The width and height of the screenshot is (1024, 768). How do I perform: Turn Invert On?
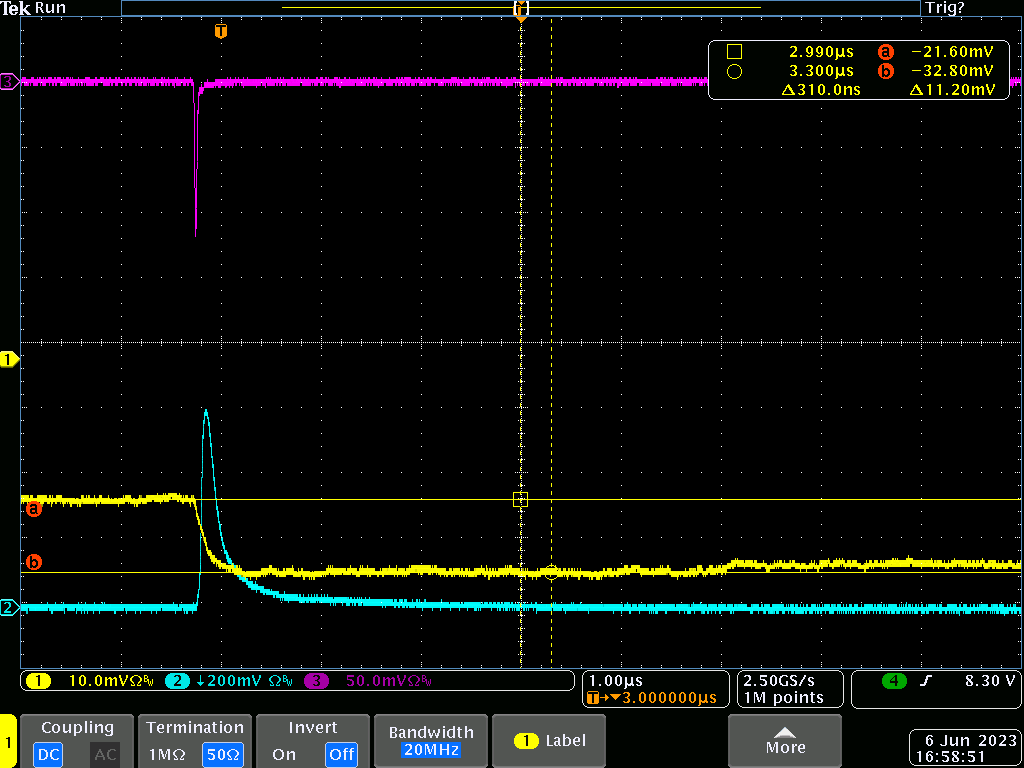pos(284,754)
